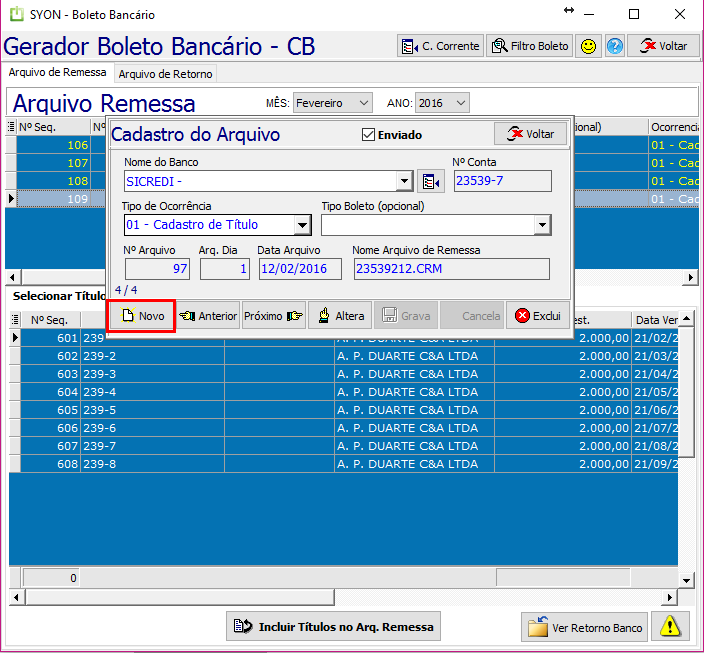
Task: Select title row 606 239-6
Action: click(343, 428)
